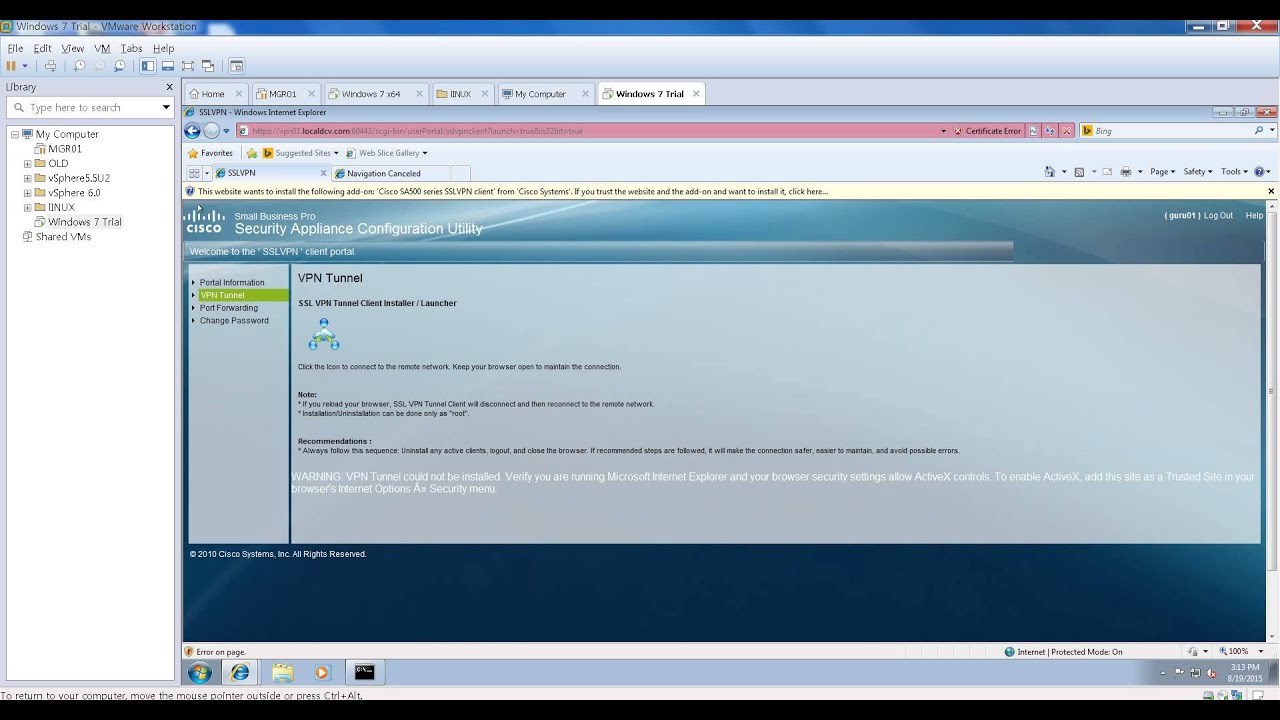The image size is (1280, 720).
Task: Open the power options dropdown beside pause
Action: 25,66
